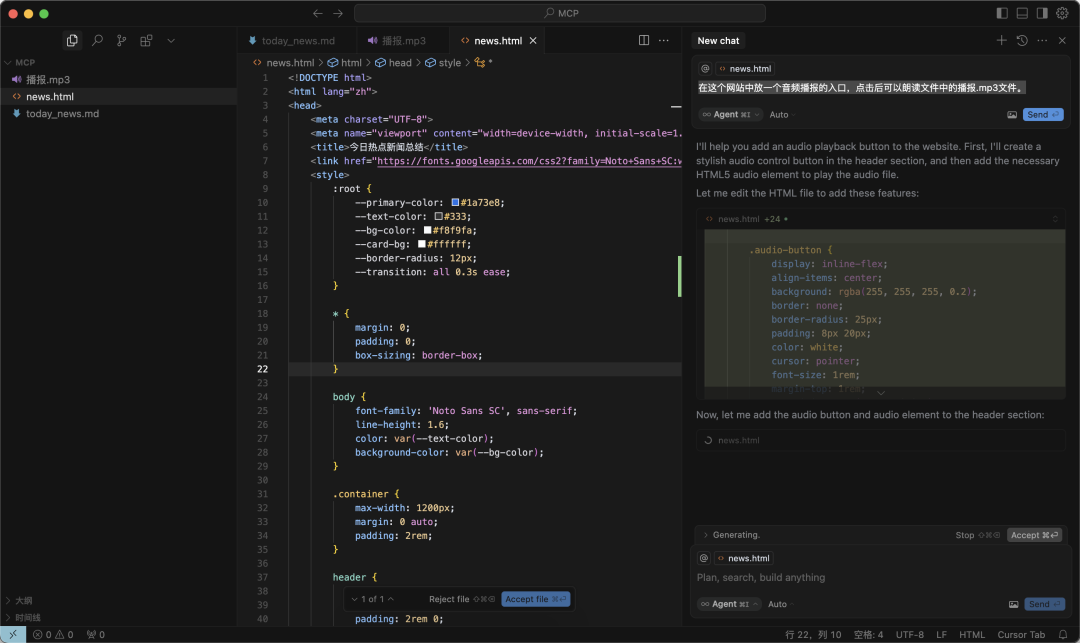Open Agent dropdown in bottom prompt
Screen dimensions: 1080x643
pyautogui.click(x=729, y=604)
